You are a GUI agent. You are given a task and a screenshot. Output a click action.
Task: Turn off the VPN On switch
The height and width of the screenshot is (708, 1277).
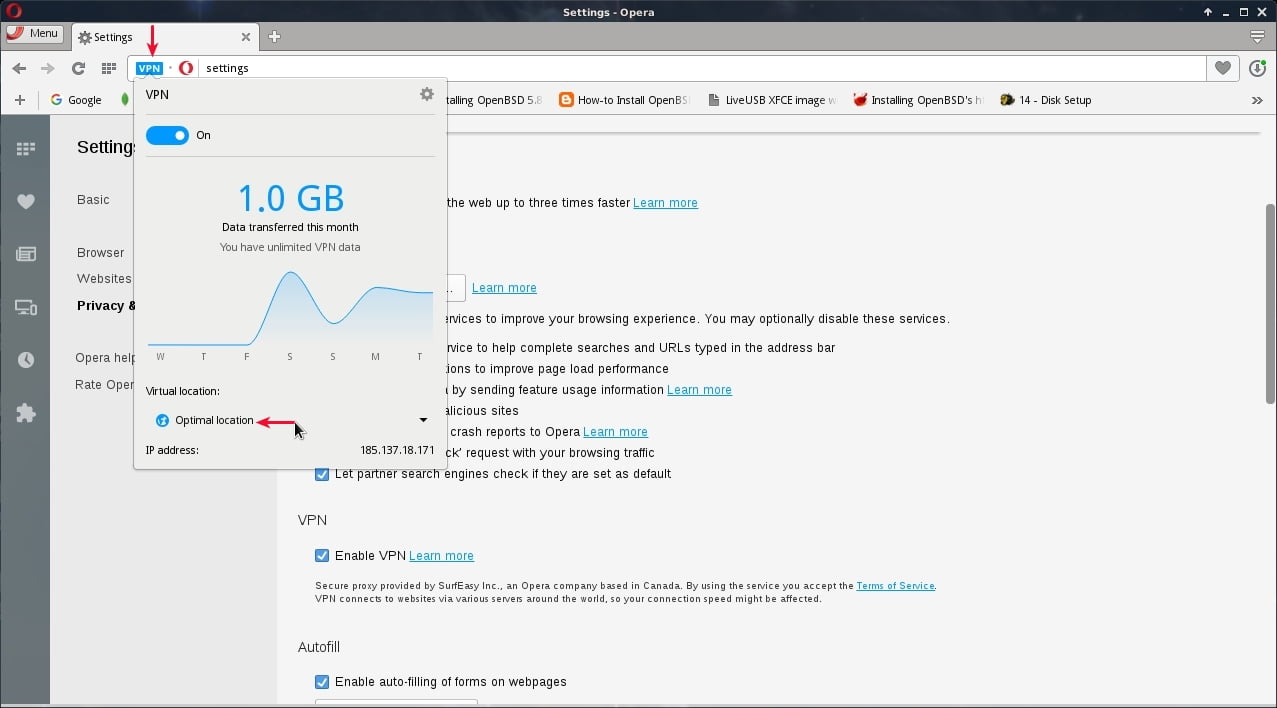[167, 135]
